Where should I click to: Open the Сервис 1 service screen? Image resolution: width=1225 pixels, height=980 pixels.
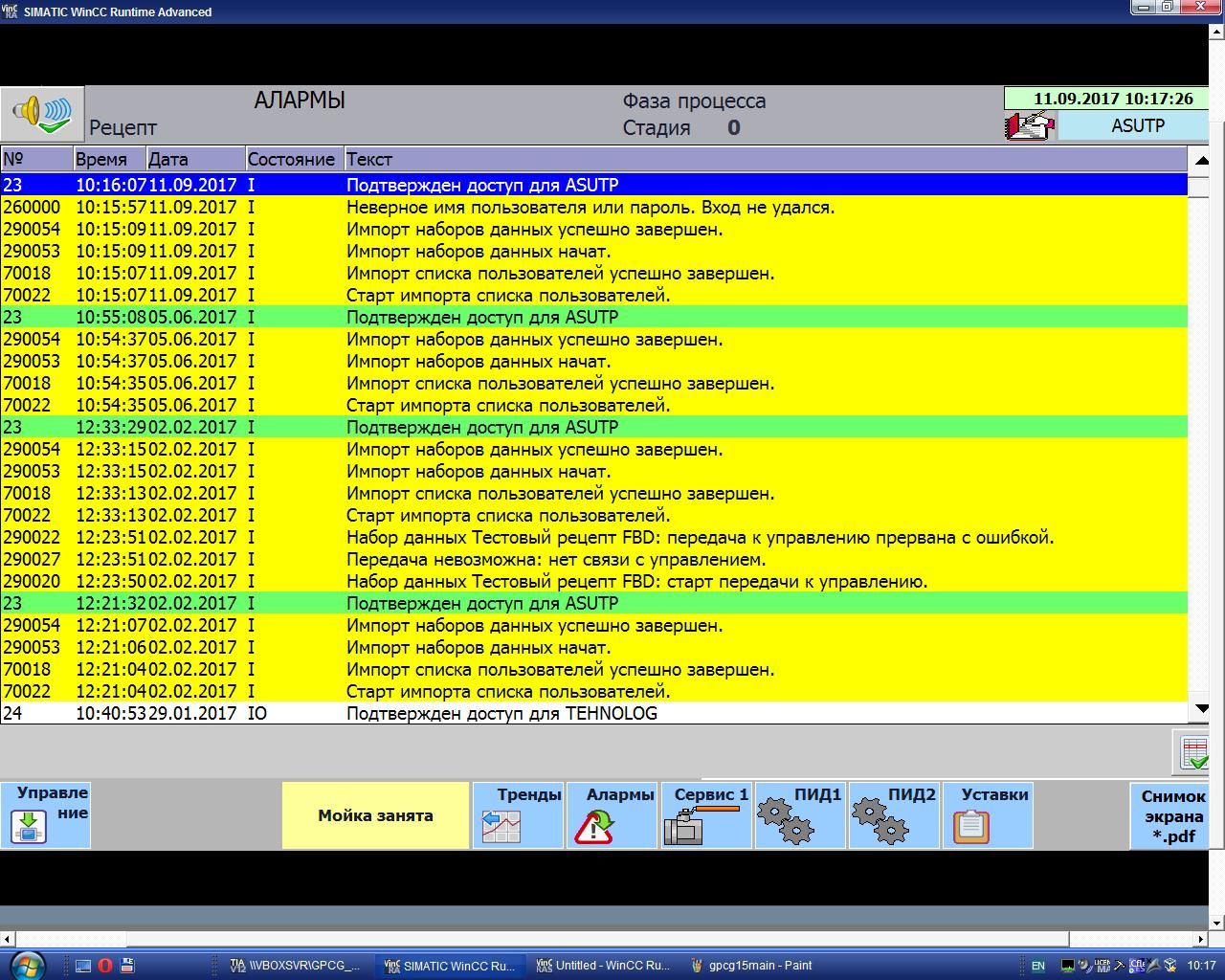point(706,814)
